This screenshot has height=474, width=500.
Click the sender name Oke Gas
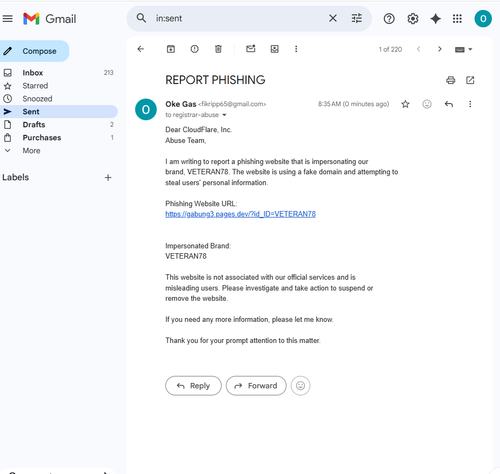coord(181,104)
